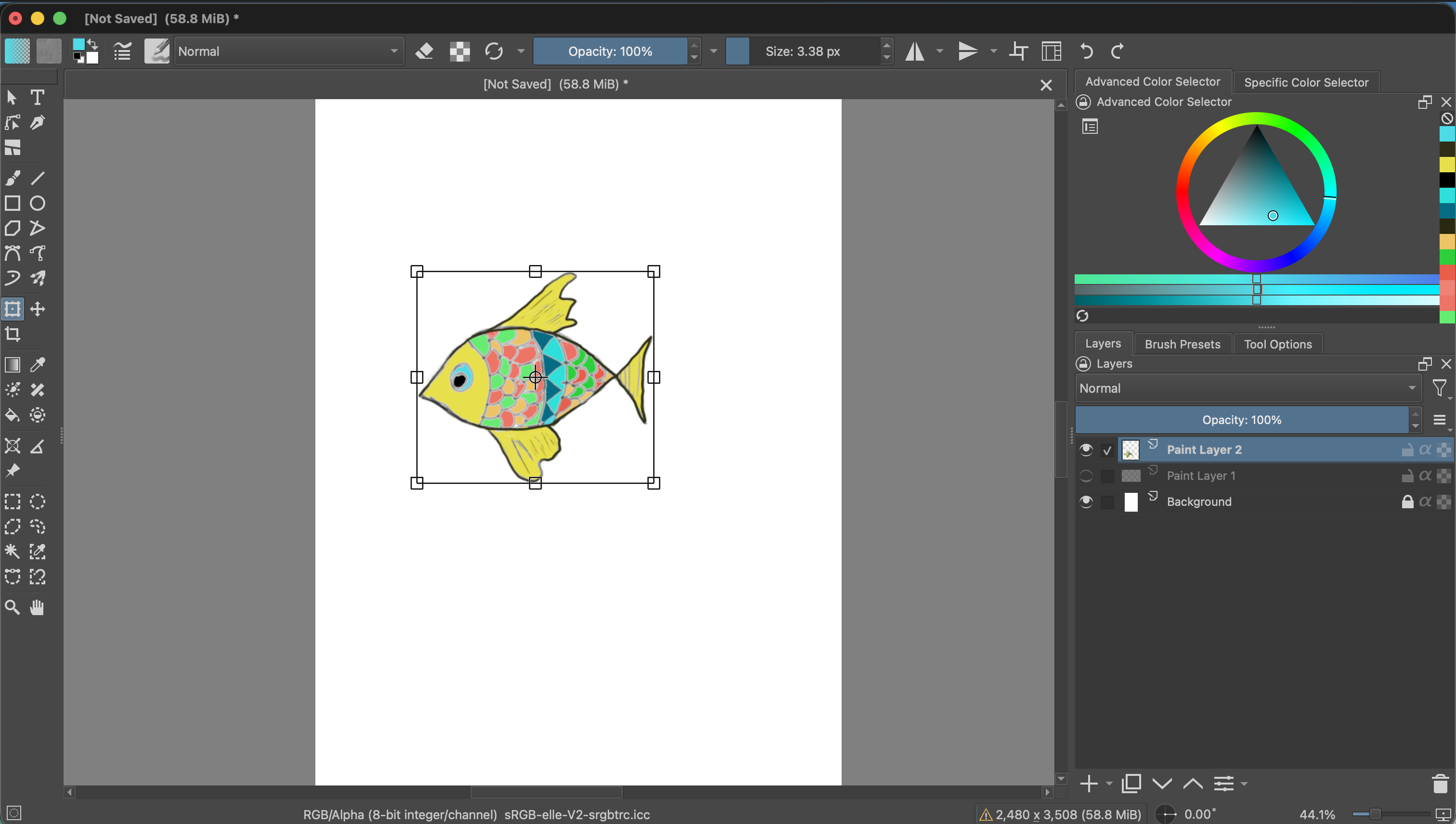The height and width of the screenshot is (824, 1456).
Task: Select the Ellipse shape tool
Action: click(38, 203)
